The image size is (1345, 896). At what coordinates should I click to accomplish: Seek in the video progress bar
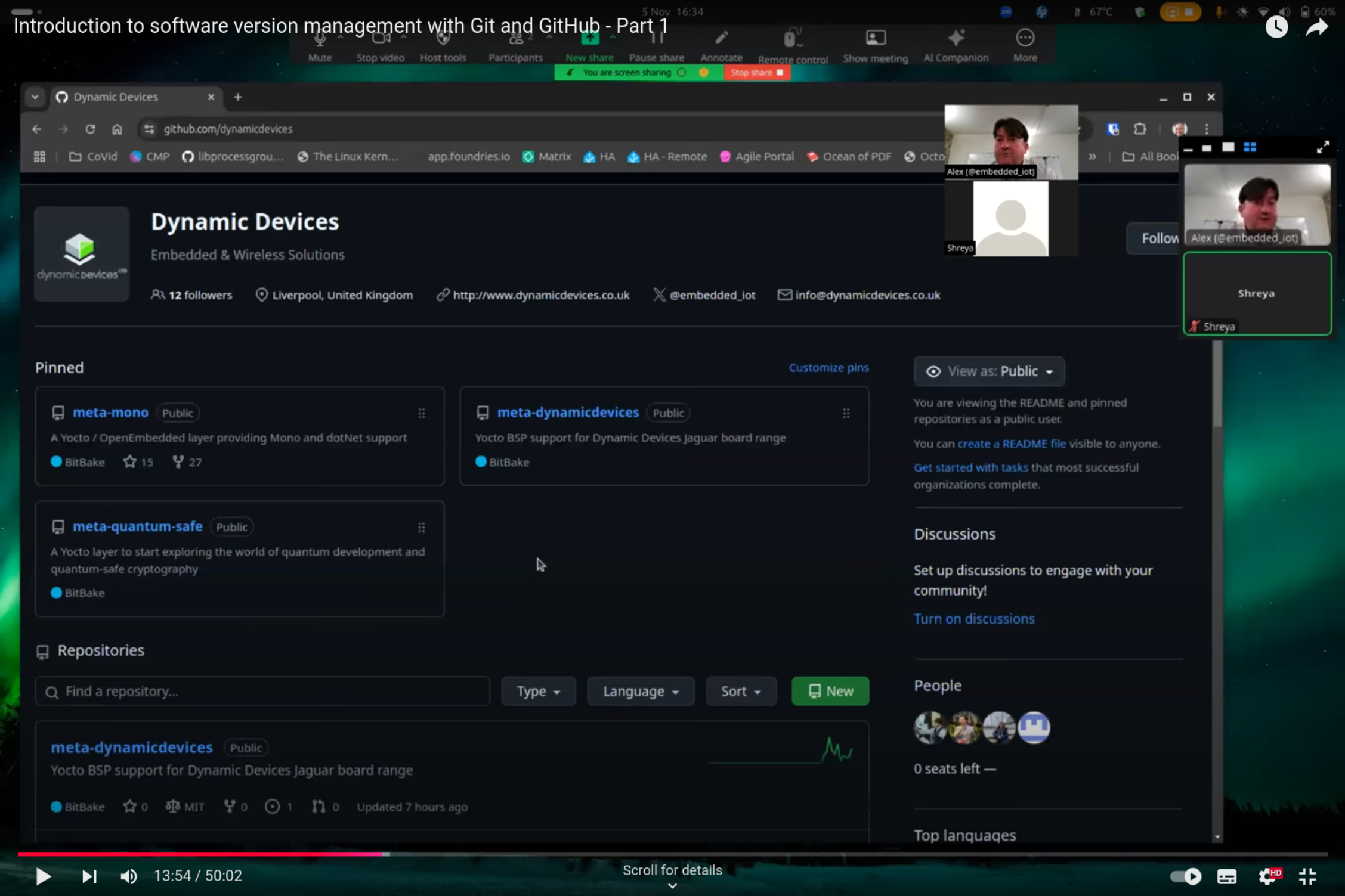coord(672,854)
